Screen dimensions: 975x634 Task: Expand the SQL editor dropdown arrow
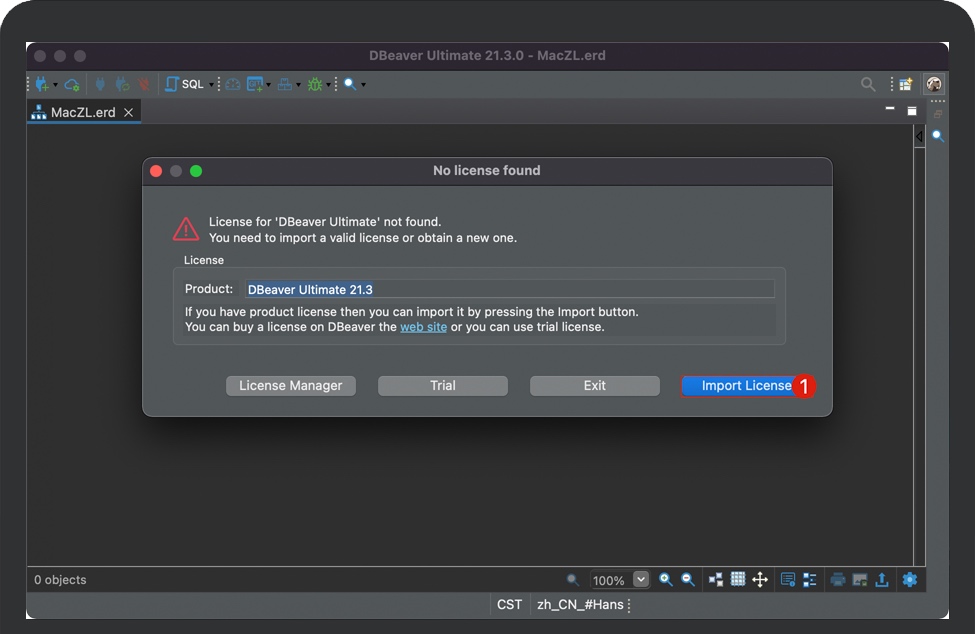211,85
